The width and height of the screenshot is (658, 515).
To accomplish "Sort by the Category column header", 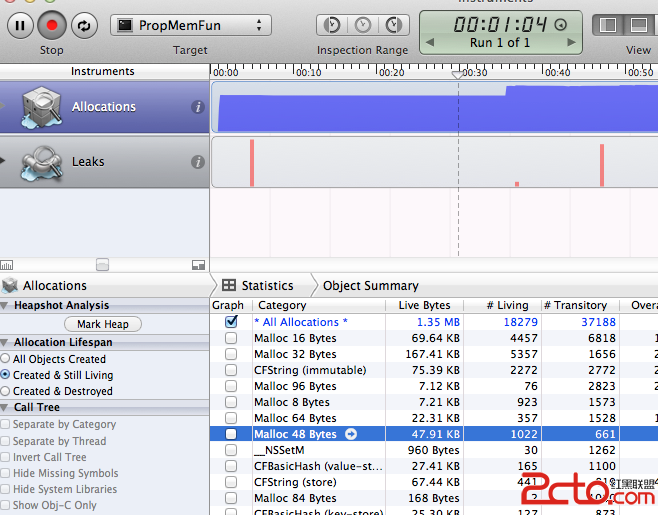I will (319, 305).
